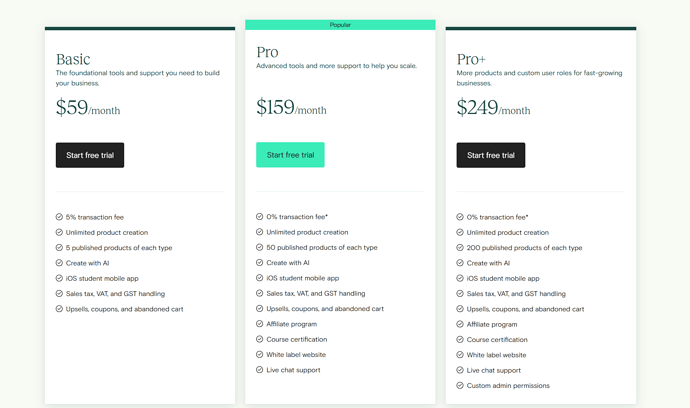Click iOS student mobile app in Basic

(102, 278)
